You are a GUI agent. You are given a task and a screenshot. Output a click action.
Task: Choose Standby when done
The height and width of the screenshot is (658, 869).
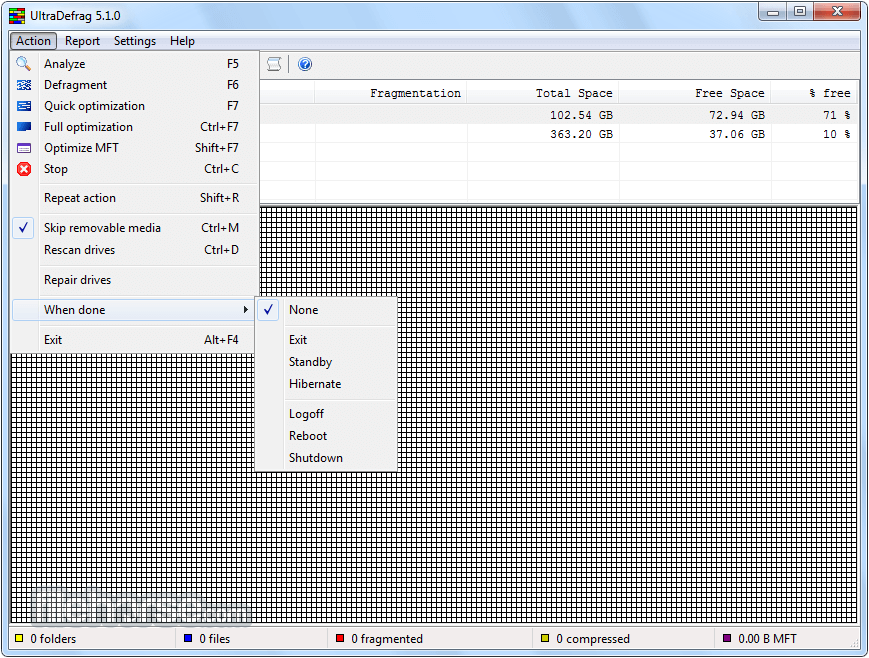[x=326, y=362]
